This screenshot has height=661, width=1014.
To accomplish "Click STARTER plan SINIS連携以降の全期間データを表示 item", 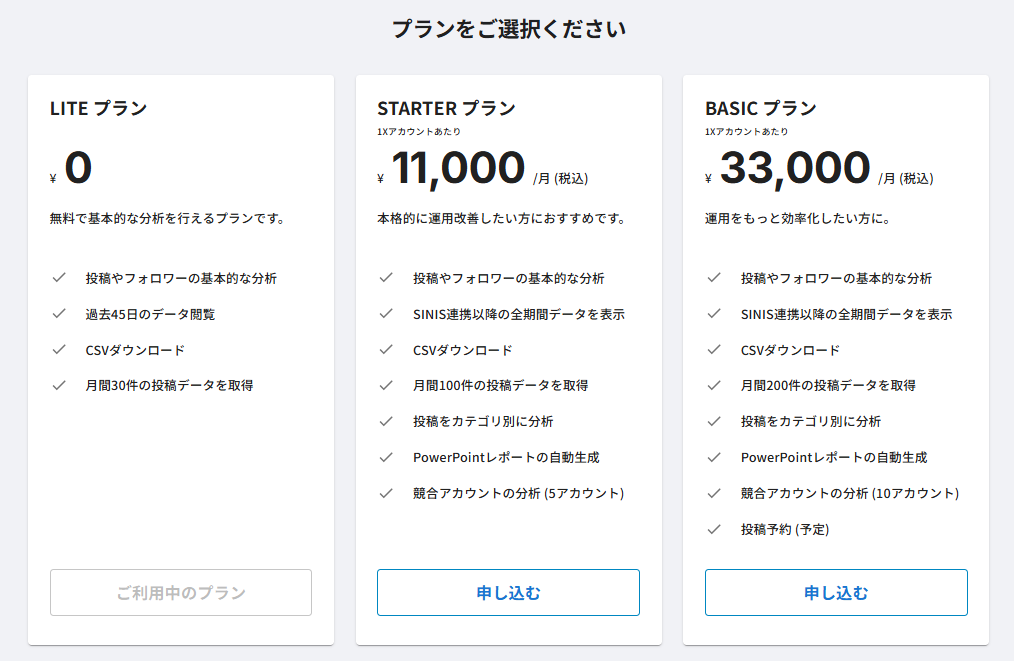I will tap(519, 314).
